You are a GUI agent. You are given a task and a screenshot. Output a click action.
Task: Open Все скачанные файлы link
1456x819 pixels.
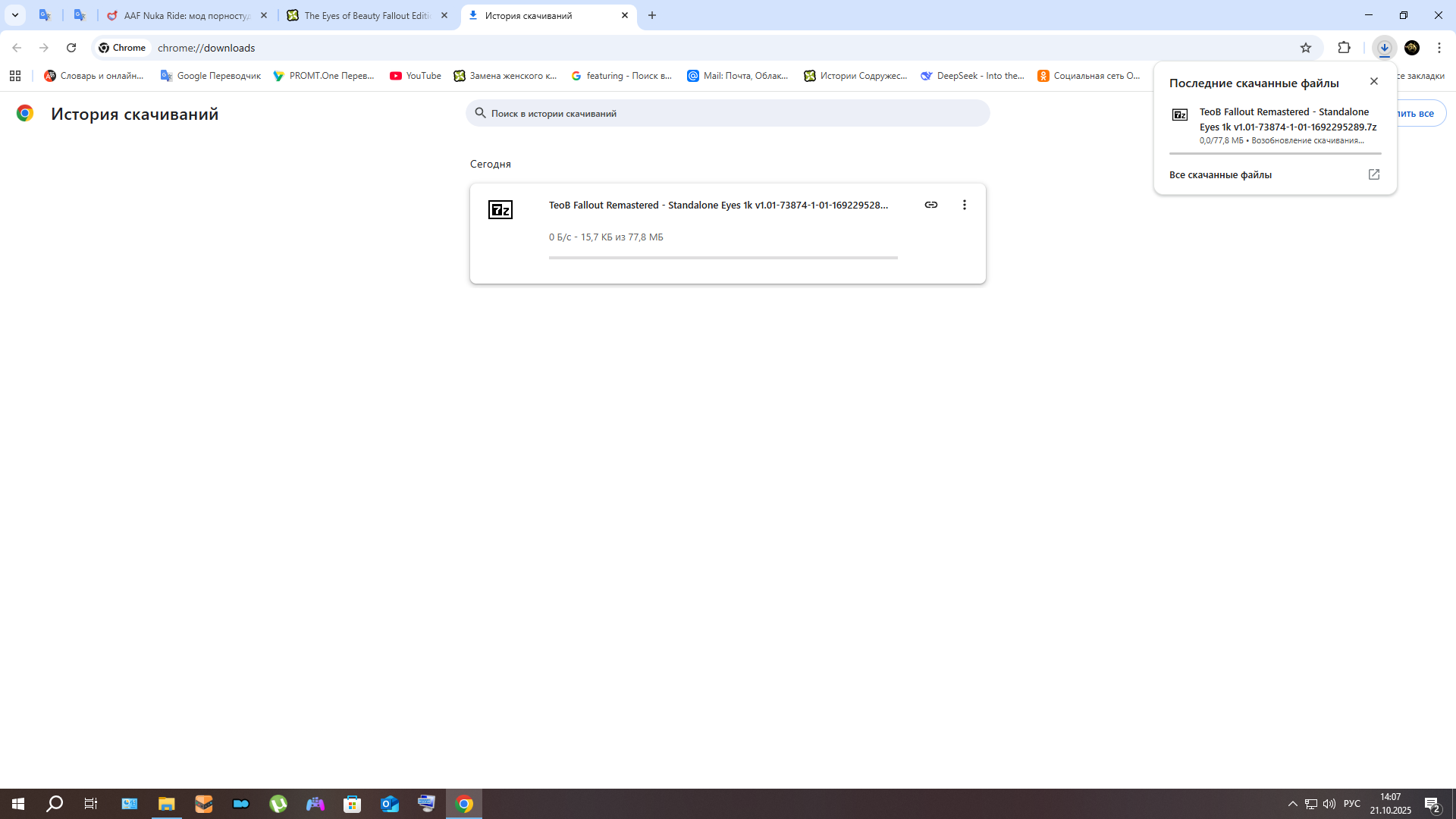point(1220,174)
